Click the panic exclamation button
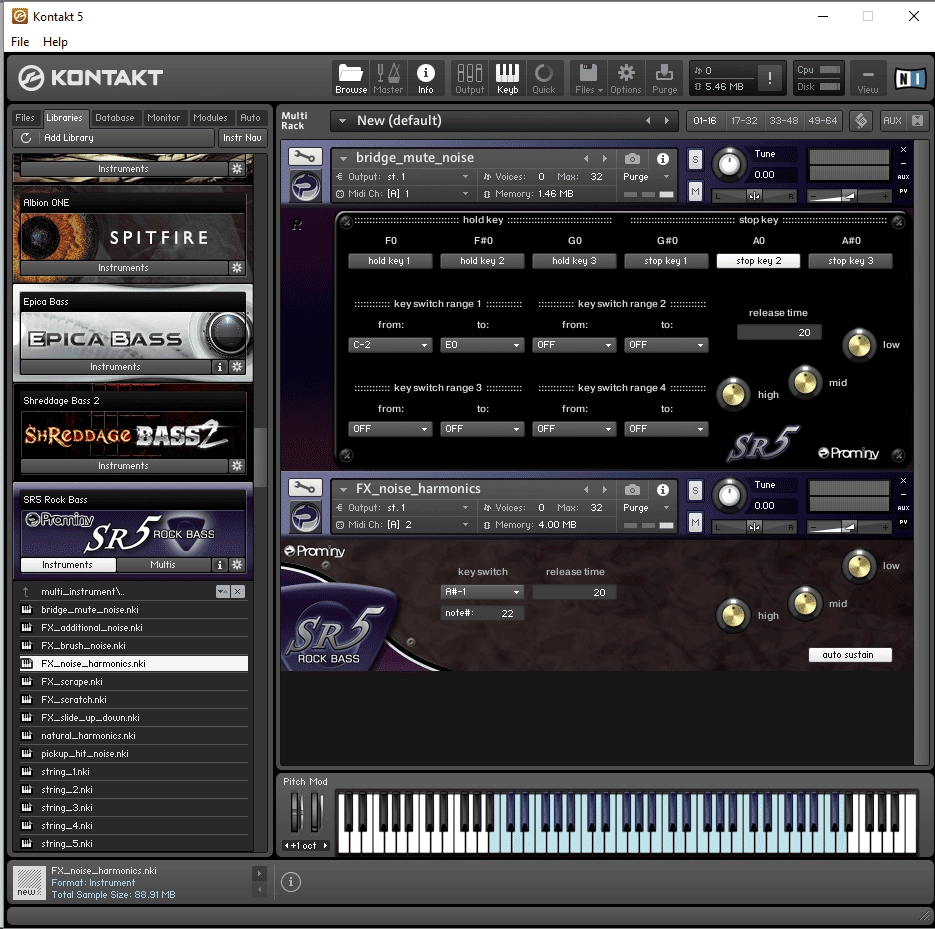 [770, 78]
